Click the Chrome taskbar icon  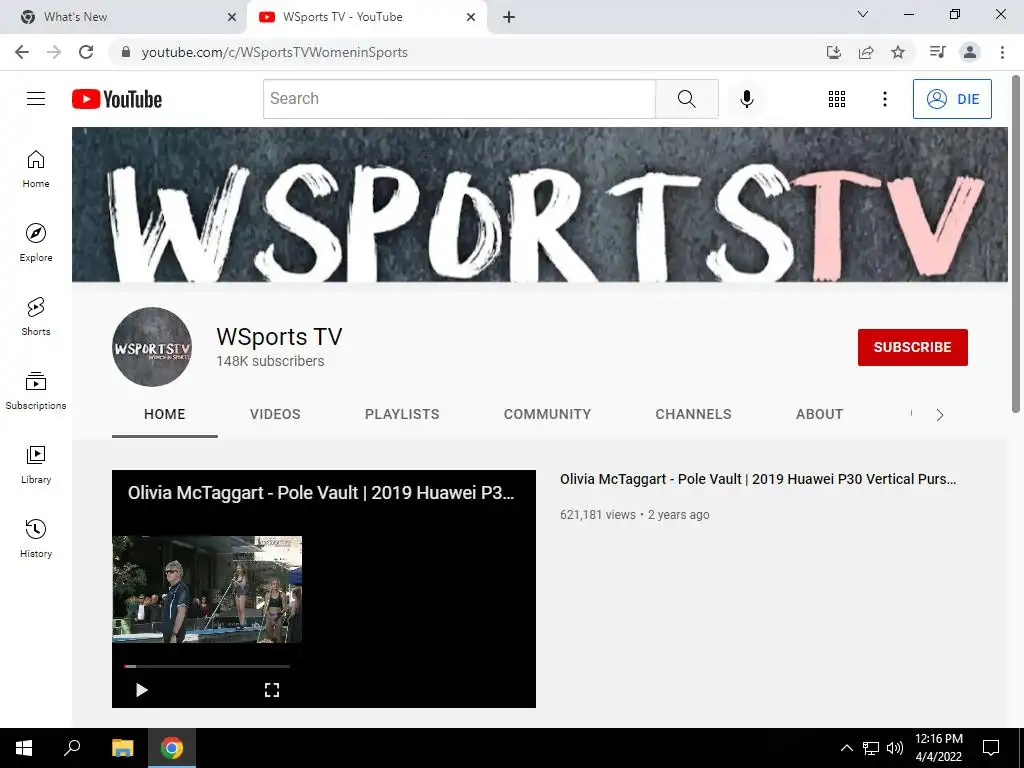point(172,748)
